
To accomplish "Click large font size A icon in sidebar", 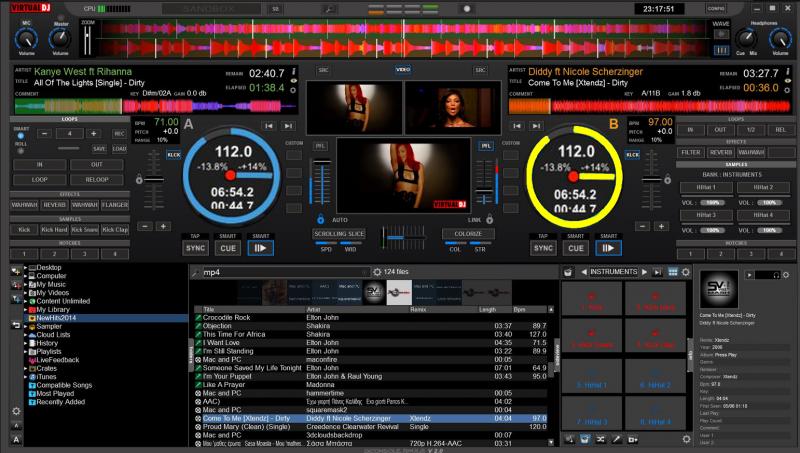I will (x=16, y=439).
